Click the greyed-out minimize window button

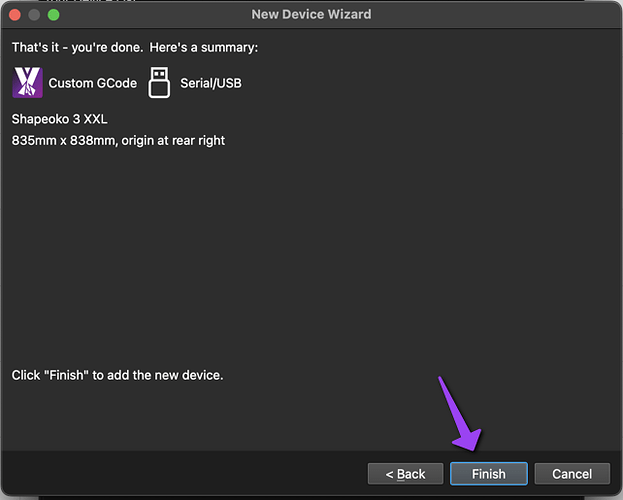pos(34,15)
